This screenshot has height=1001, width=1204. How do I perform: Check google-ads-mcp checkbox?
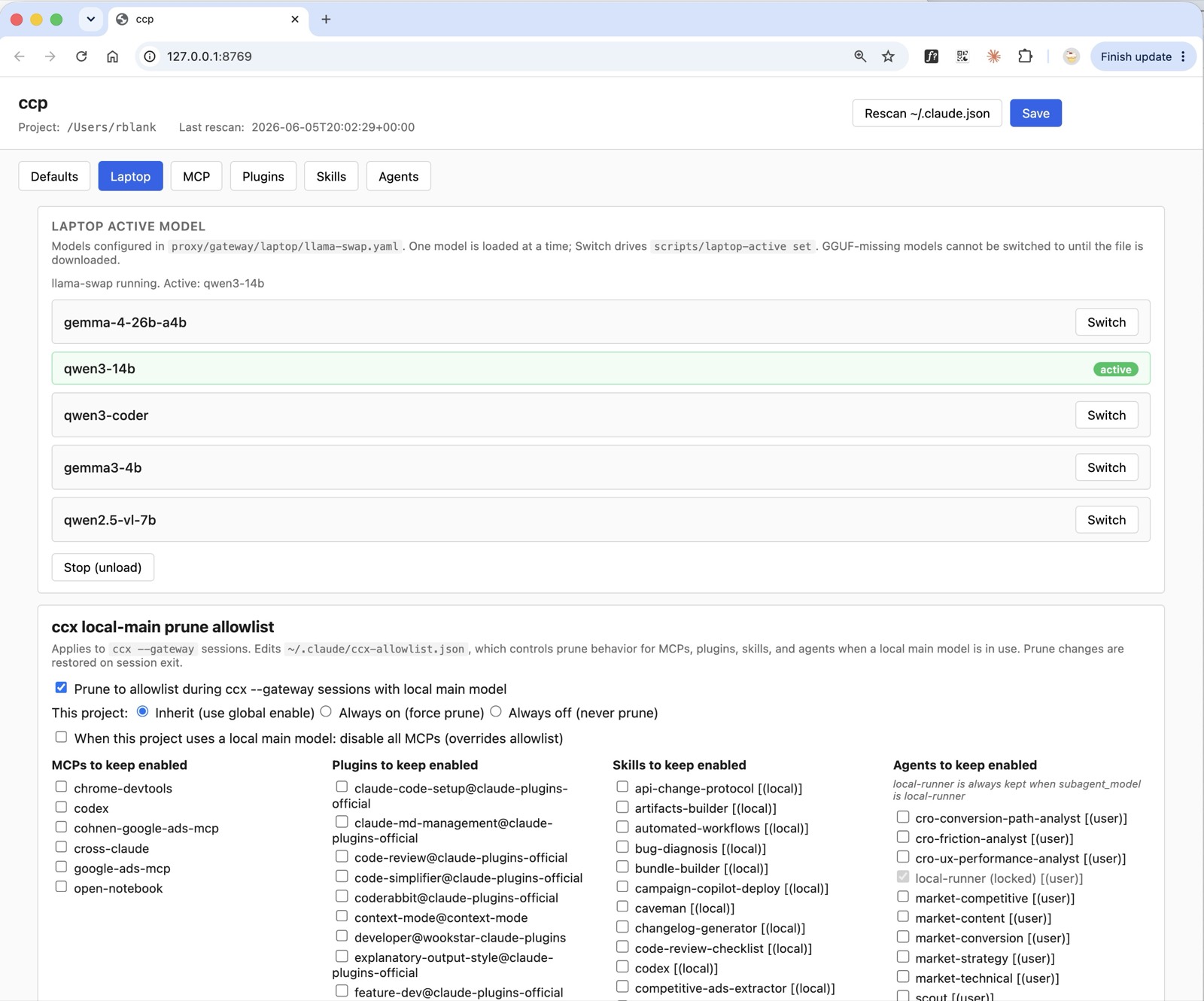tap(61, 867)
